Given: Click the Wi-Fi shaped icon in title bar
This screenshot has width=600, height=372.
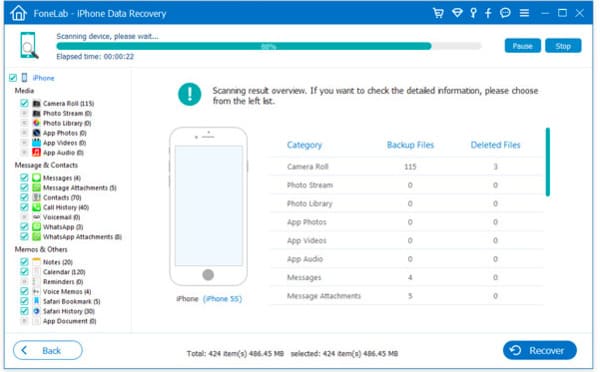Looking at the screenshot, I should [x=457, y=13].
